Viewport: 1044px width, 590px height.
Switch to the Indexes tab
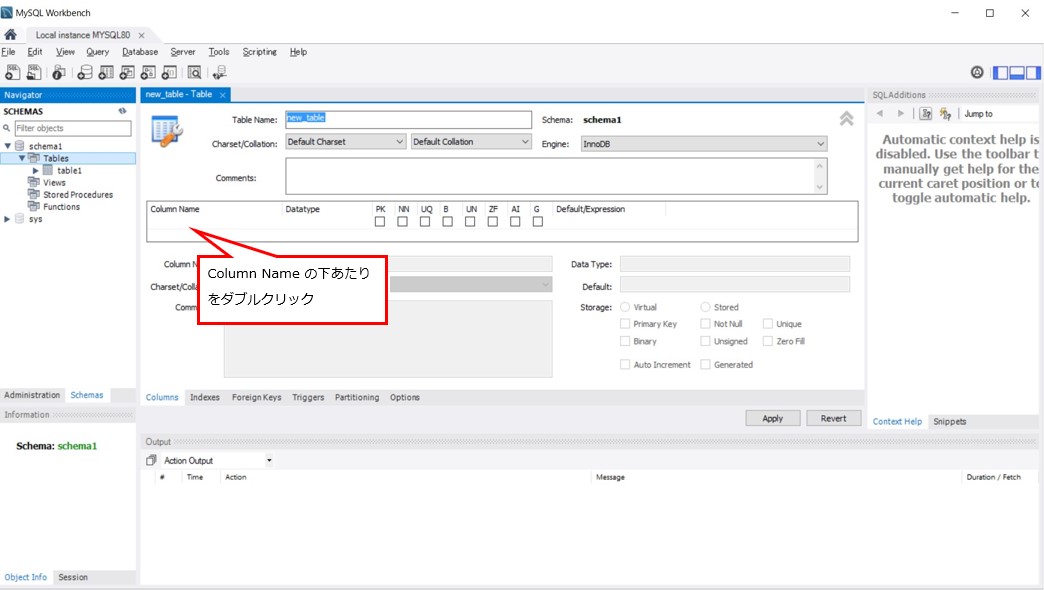(204, 397)
